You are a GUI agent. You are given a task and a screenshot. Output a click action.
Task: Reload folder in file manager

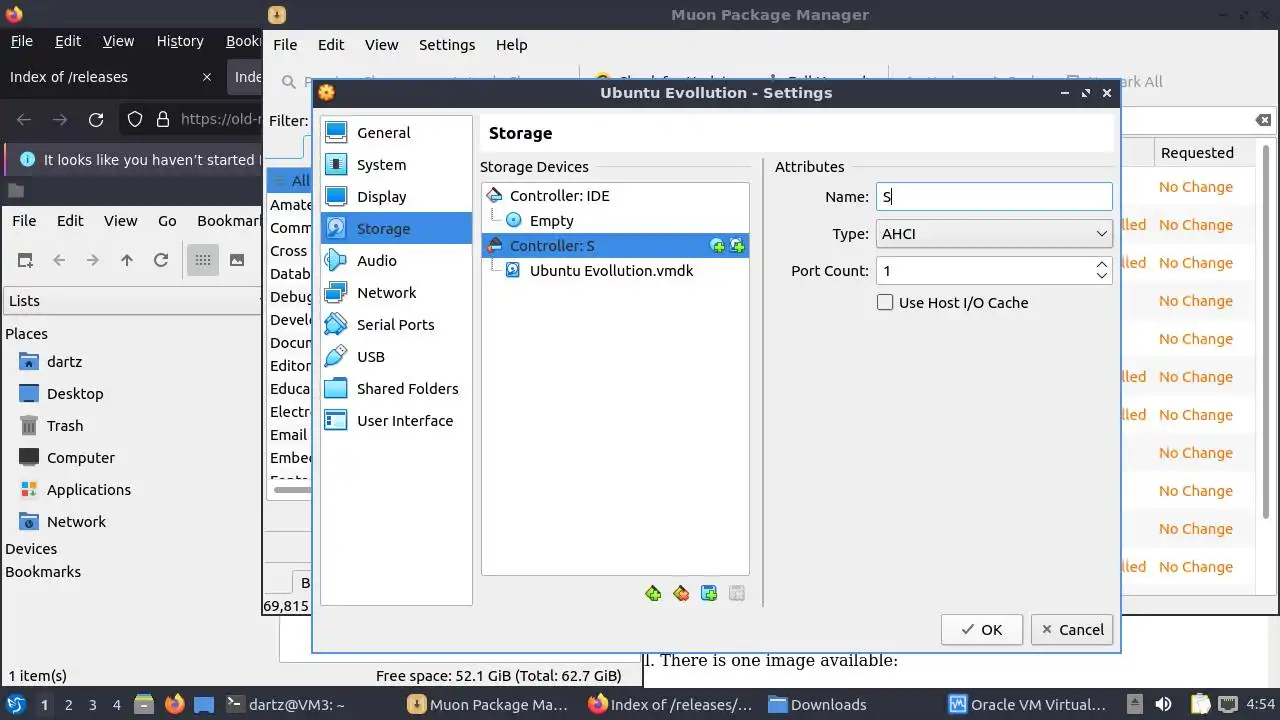click(160, 260)
